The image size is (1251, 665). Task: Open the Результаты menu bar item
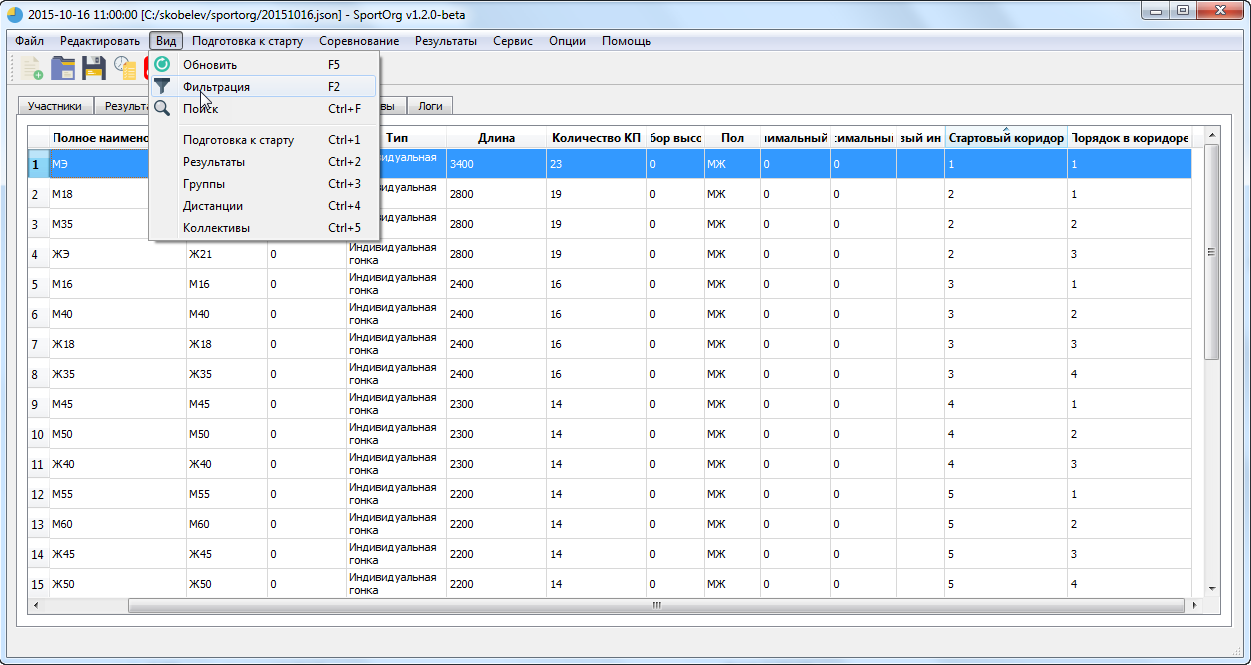(446, 41)
